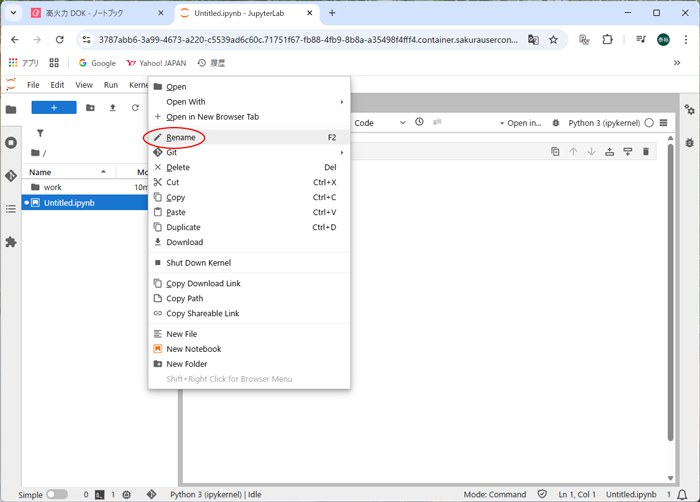Viewport: 700px width, 502px height.
Task: Choose Duplicate in the context menu
Action: [249, 227]
